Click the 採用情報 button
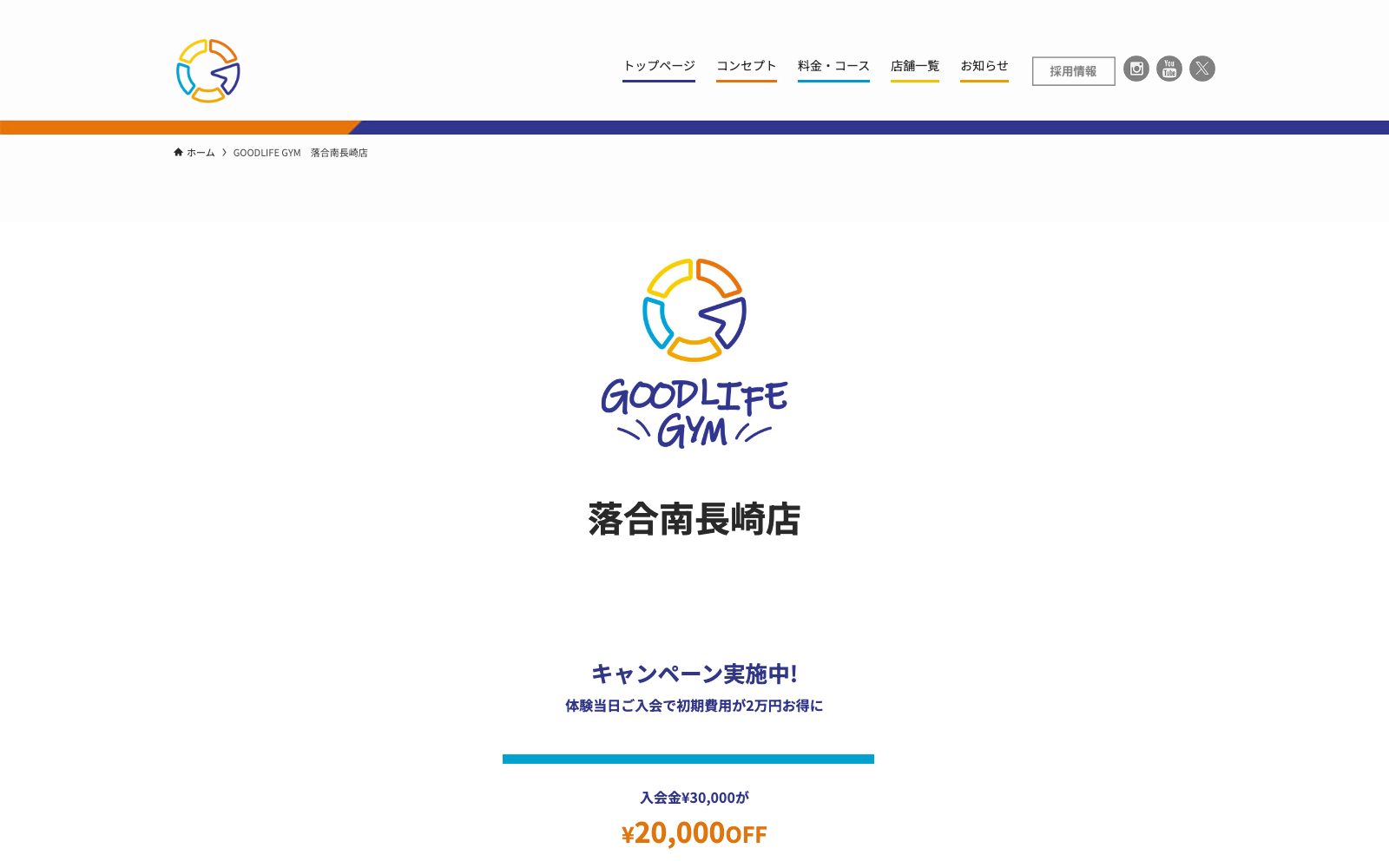1389x868 pixels. pyautogui.click(x=1073, y=71)
